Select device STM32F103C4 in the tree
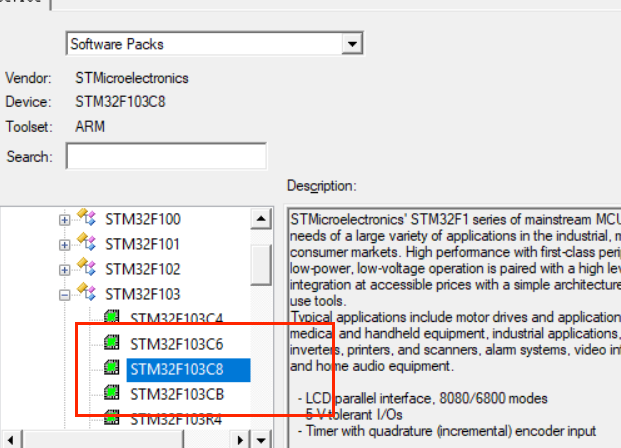Screen dimensions: 621x448 tap(177, 318)
